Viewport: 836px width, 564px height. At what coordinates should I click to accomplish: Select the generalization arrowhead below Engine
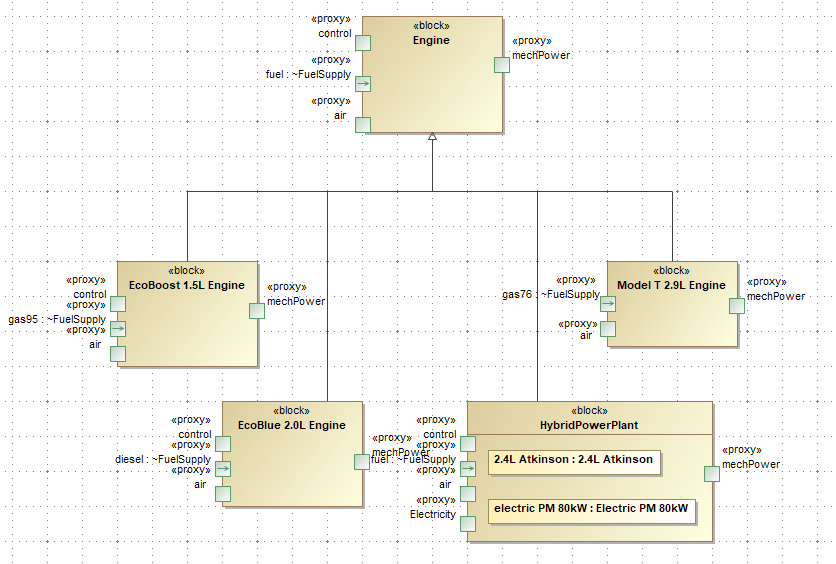[x=432, y=136]
